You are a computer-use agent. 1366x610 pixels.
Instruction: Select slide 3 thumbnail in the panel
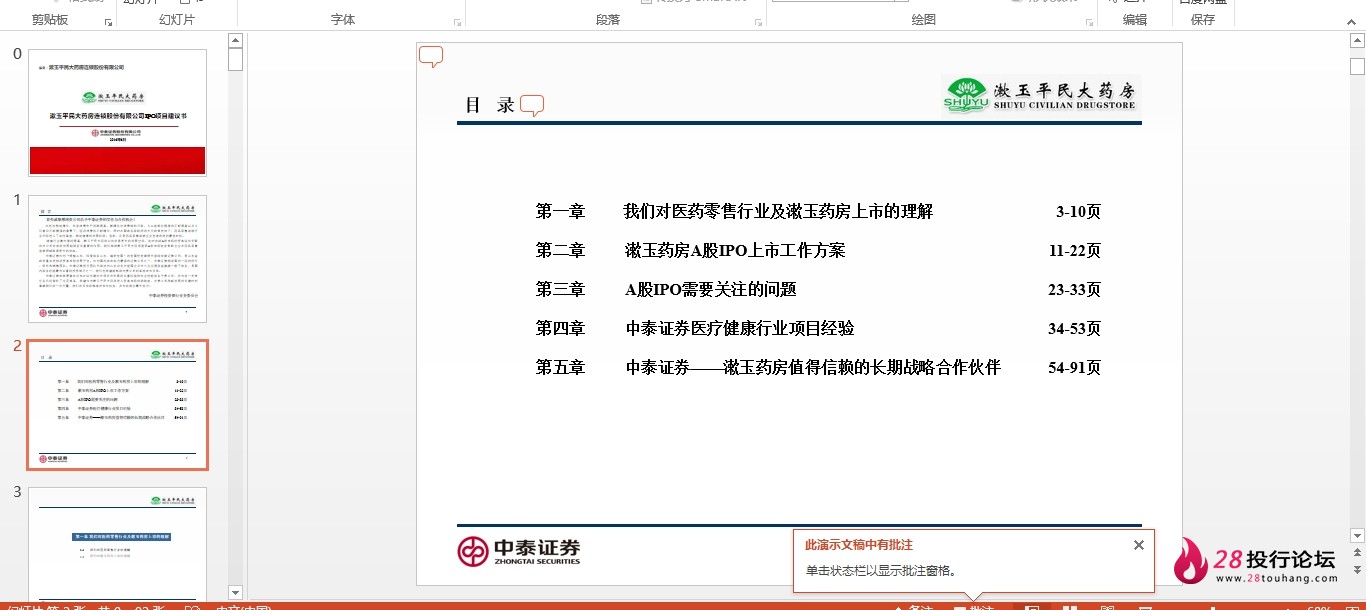(117, 543)
